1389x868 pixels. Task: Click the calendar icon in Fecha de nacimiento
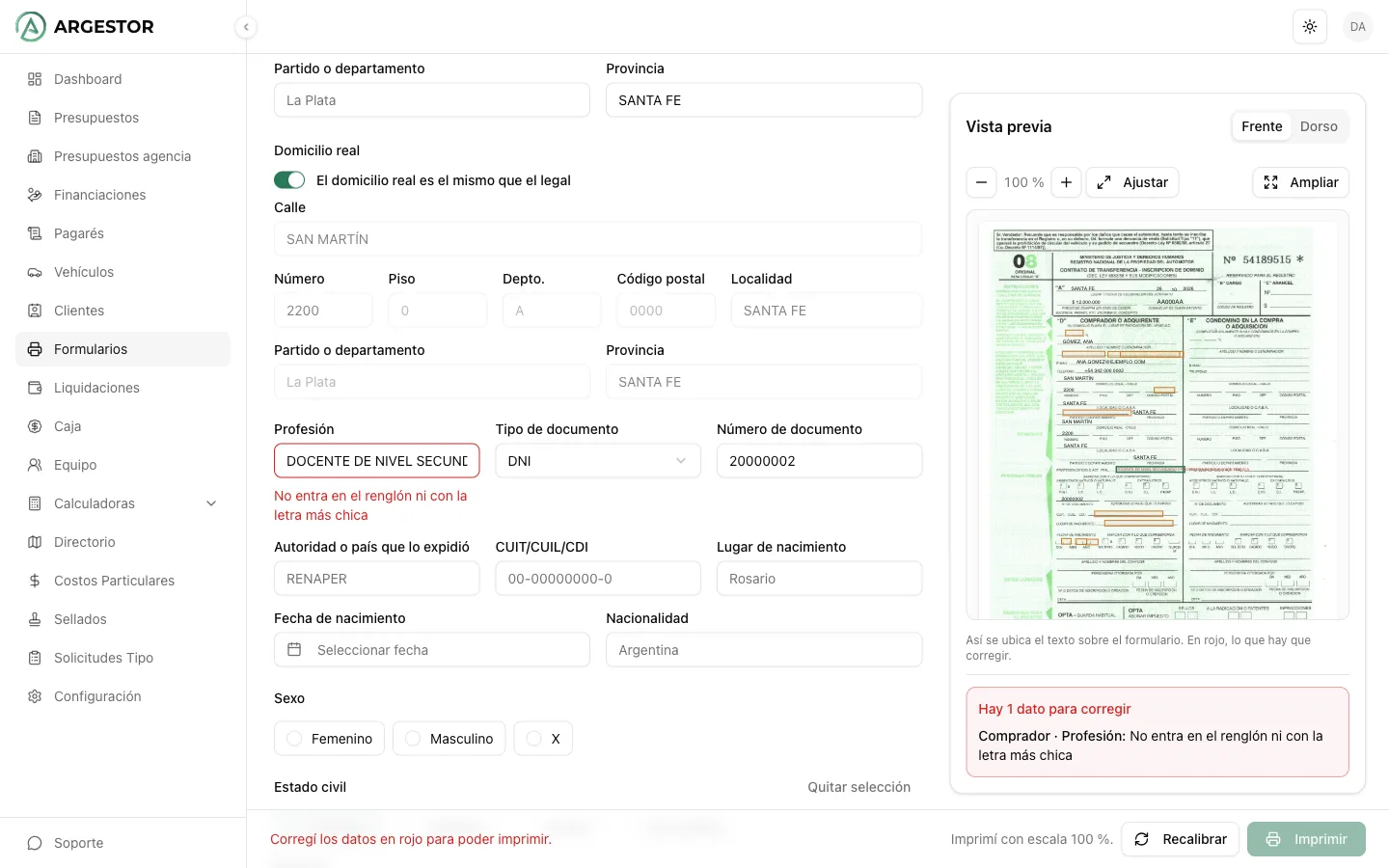pos(295,650)
